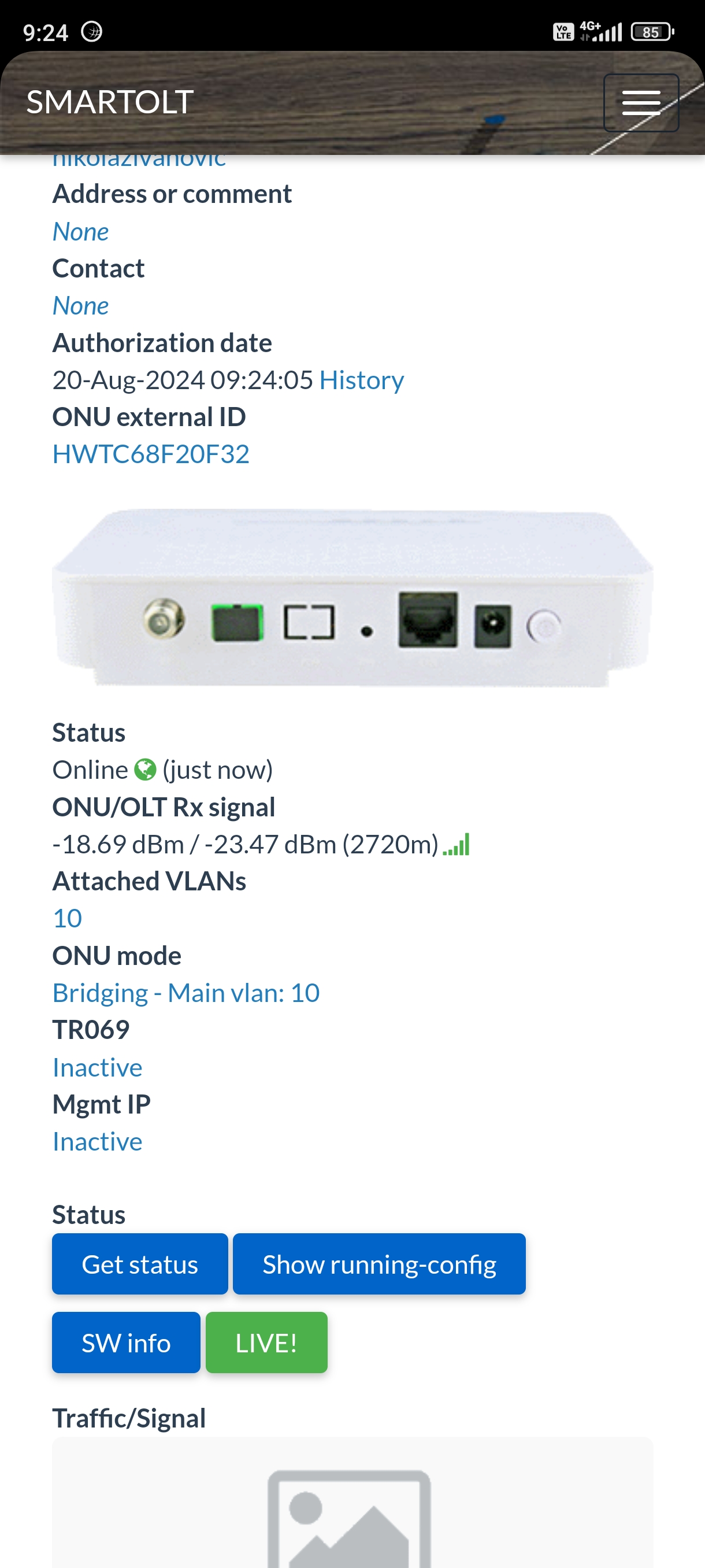Screen dimensions: 705x1568
Task: Click Show running-config button
Action: (x=379, y=1264)
